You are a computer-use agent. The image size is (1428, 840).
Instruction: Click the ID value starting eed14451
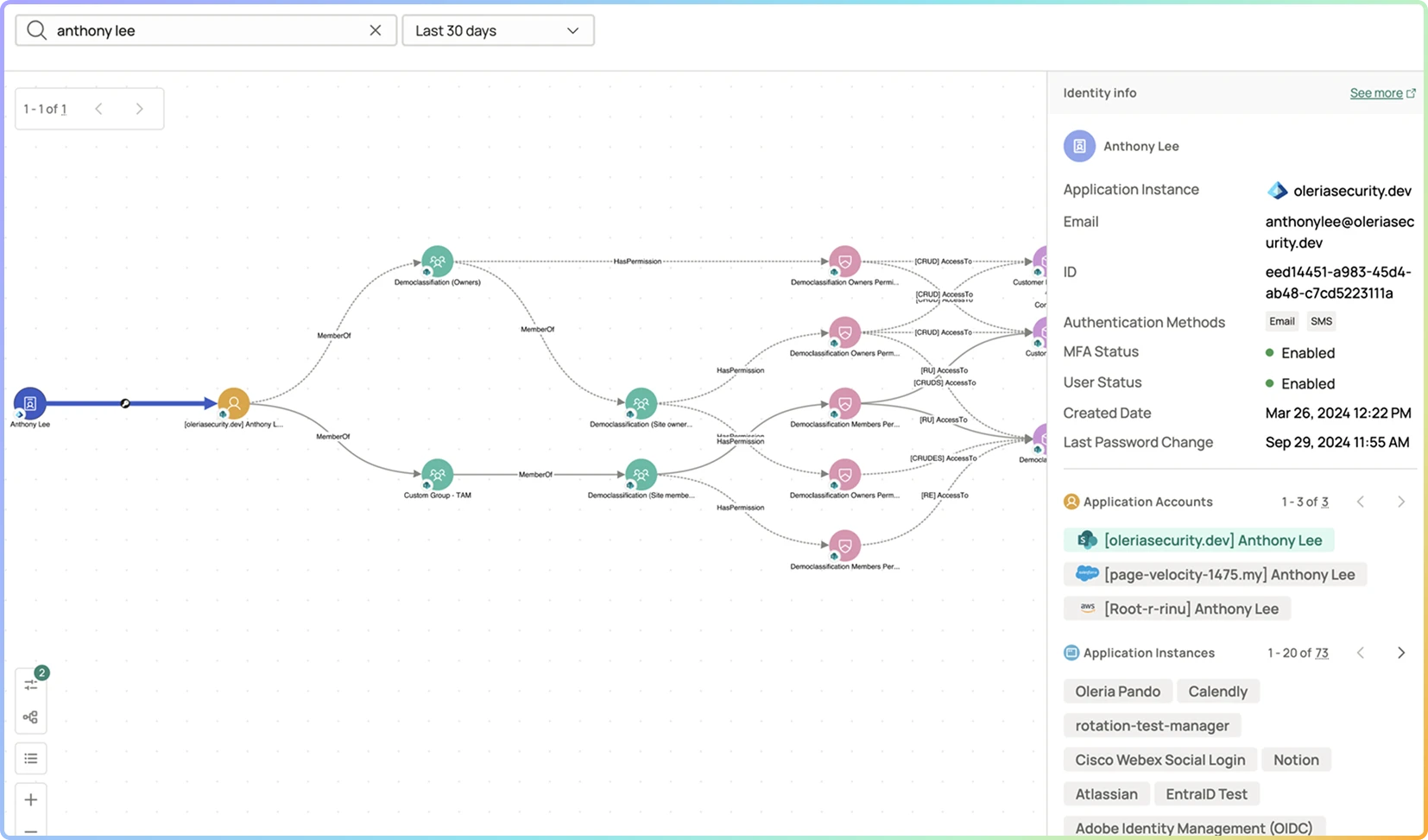pyautogui.click(x=1338, y=282)
